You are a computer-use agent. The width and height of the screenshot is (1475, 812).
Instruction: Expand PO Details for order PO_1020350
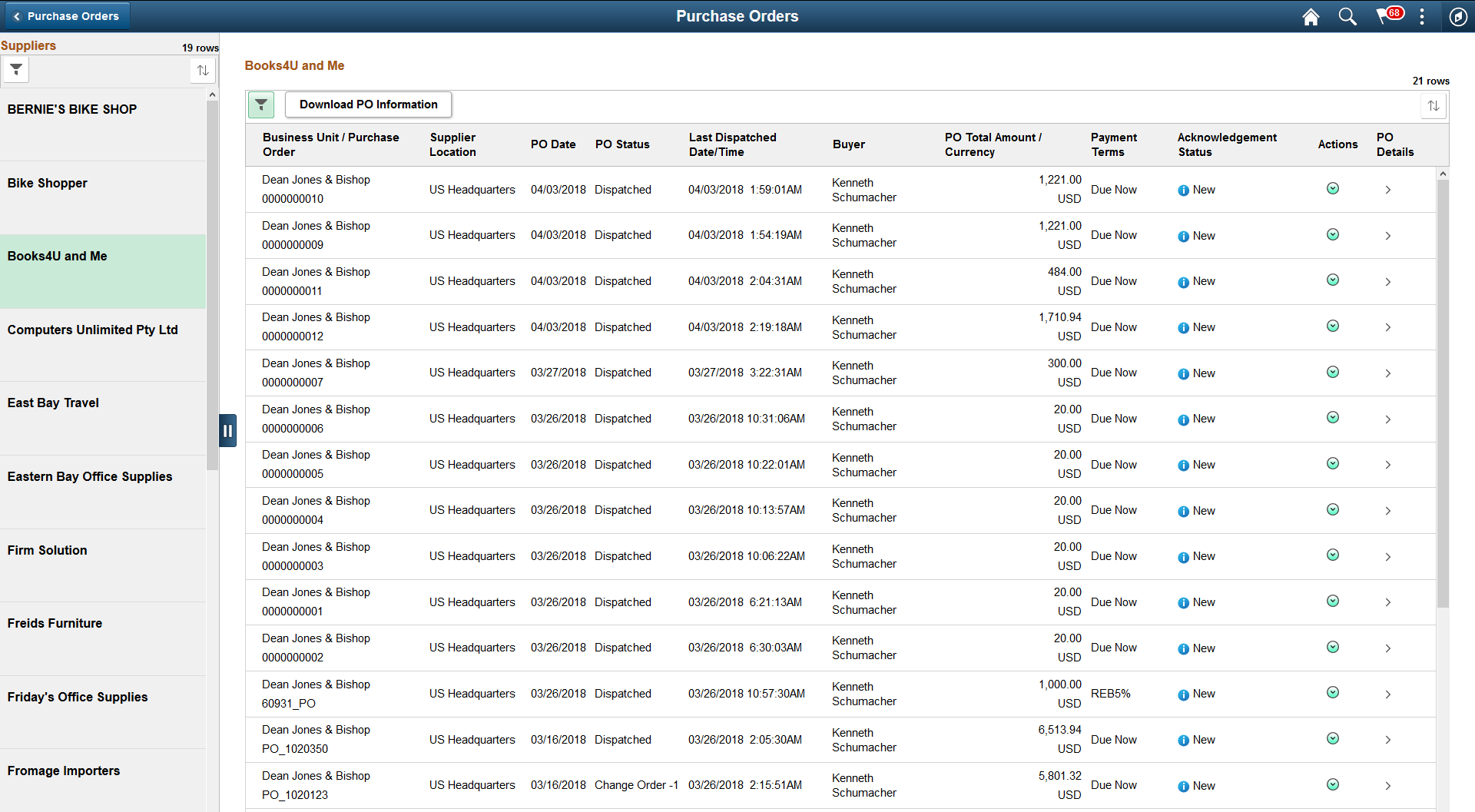click(1388, 739)
